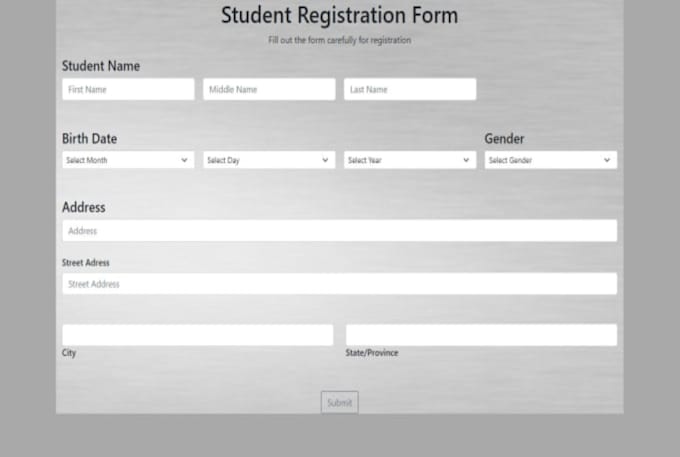
Task: Click into the Address input field
Action: (x=339, y=231)
